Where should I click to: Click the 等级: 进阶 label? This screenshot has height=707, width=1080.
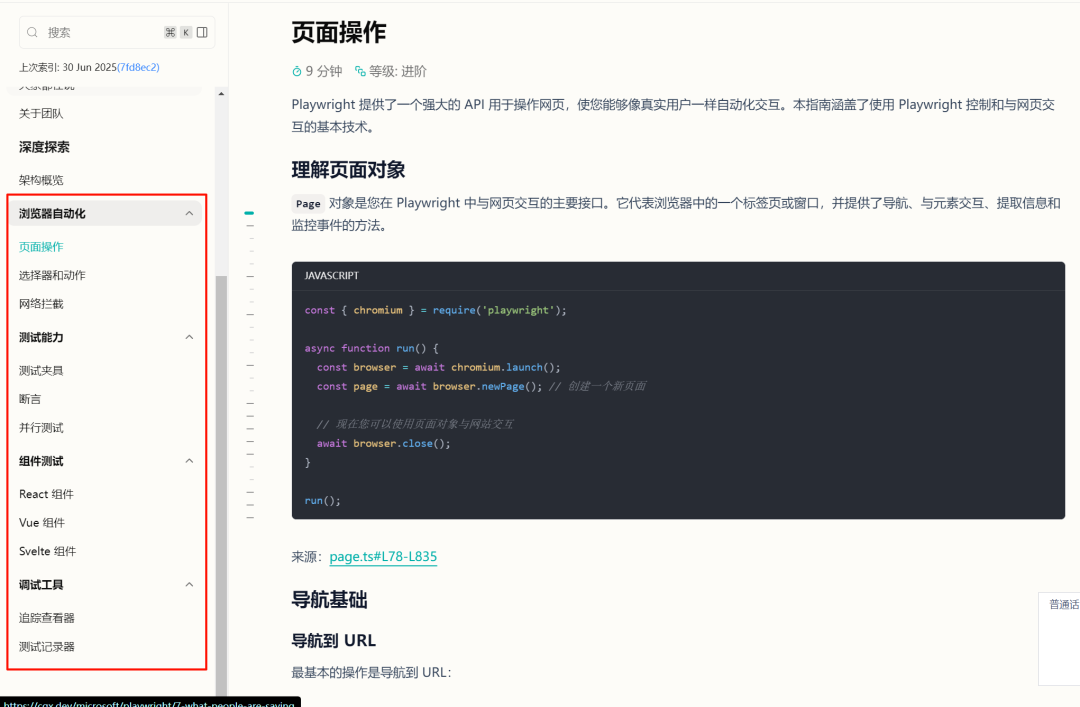397,71
